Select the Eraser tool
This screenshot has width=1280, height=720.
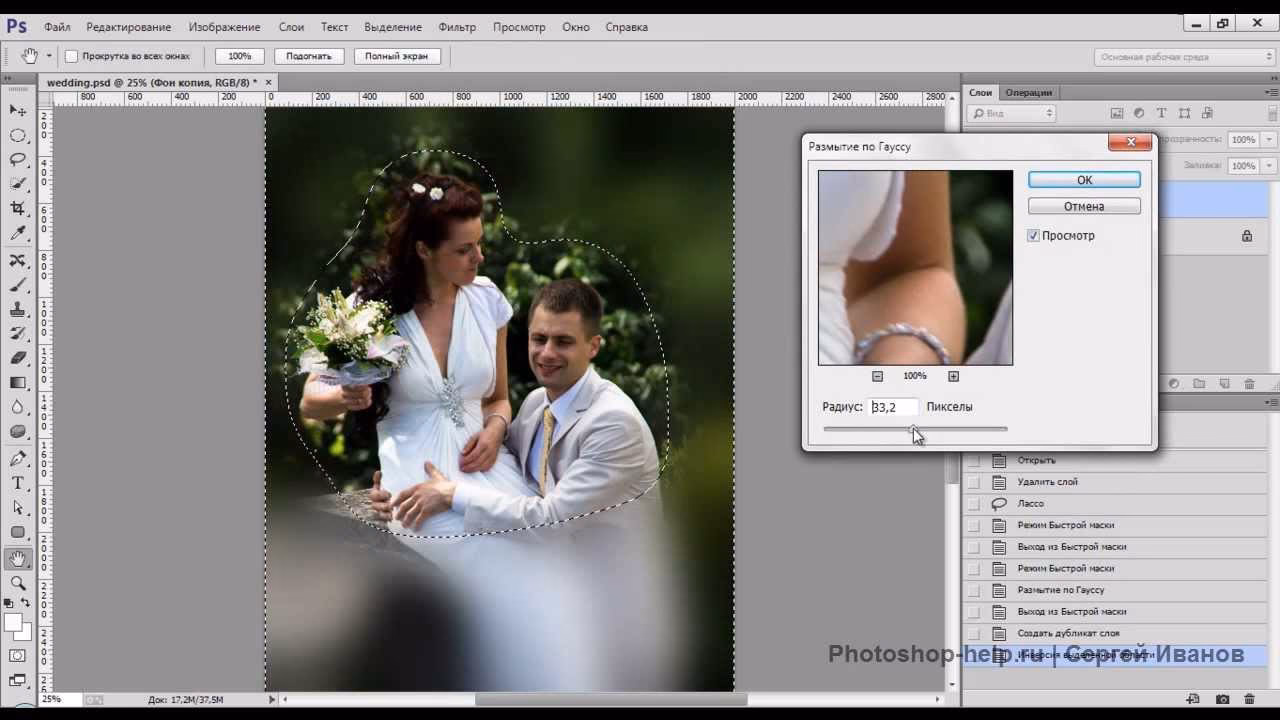pyautogui.click(x=18, y=357)
